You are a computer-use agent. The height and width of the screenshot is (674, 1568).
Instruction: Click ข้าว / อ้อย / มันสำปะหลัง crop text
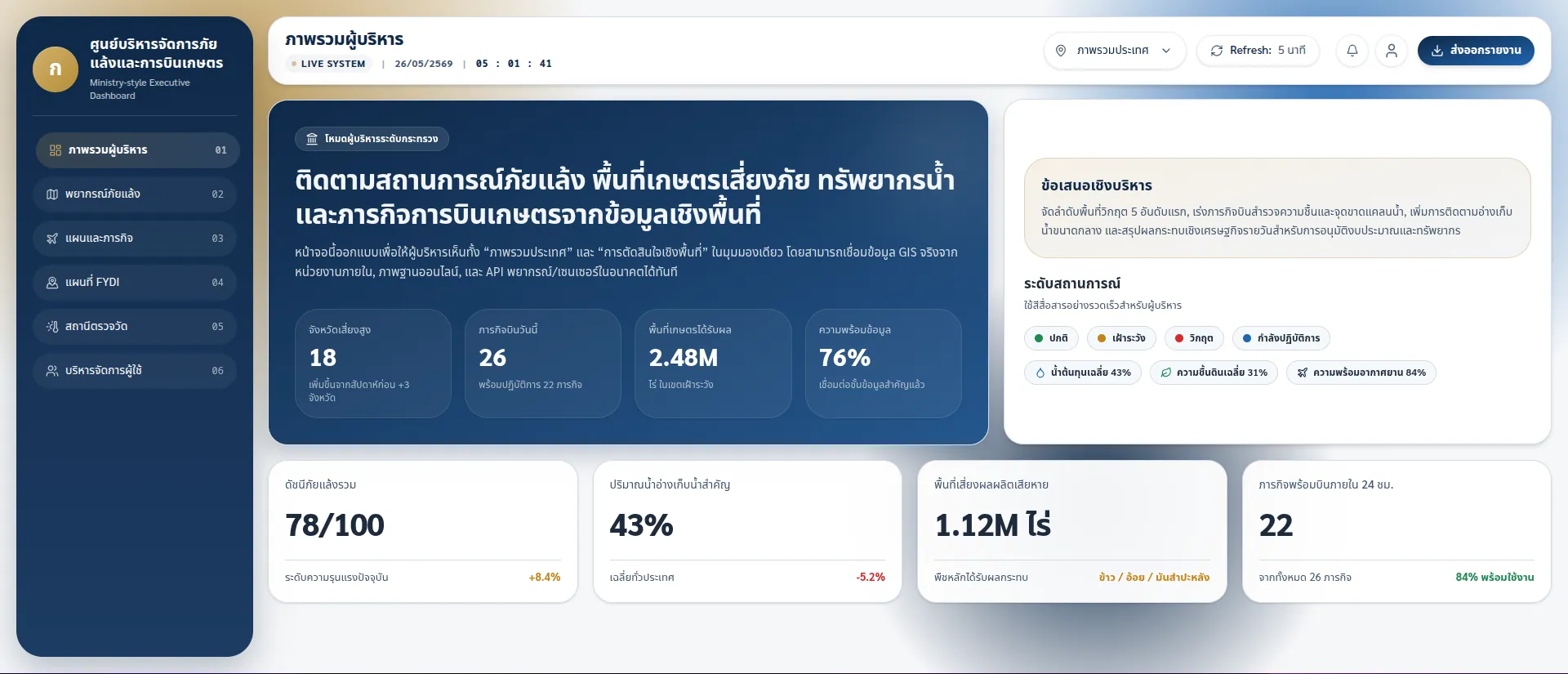click(1155, 578)
